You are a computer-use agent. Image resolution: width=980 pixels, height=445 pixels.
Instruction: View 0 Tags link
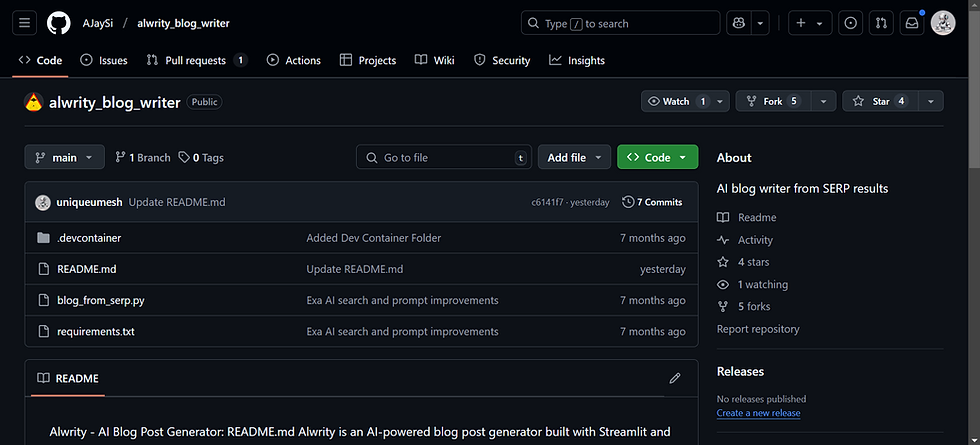(x=201, y=158)
